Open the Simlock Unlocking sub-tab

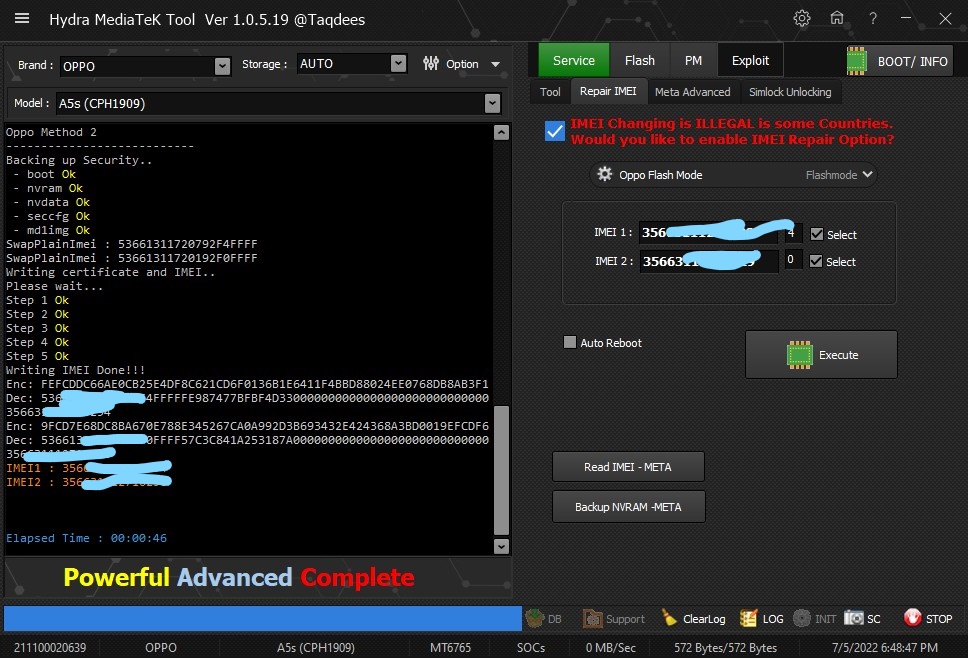(790, 92)
